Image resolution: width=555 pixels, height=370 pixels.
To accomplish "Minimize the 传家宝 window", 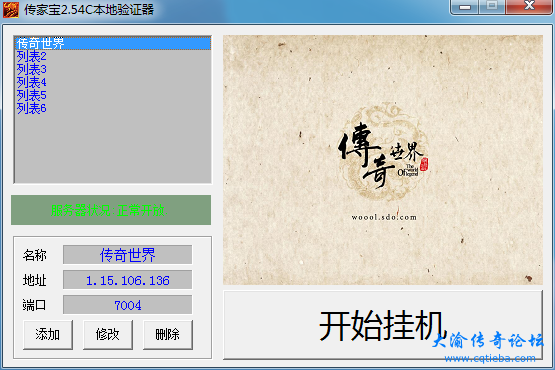I will pos(464,7).
